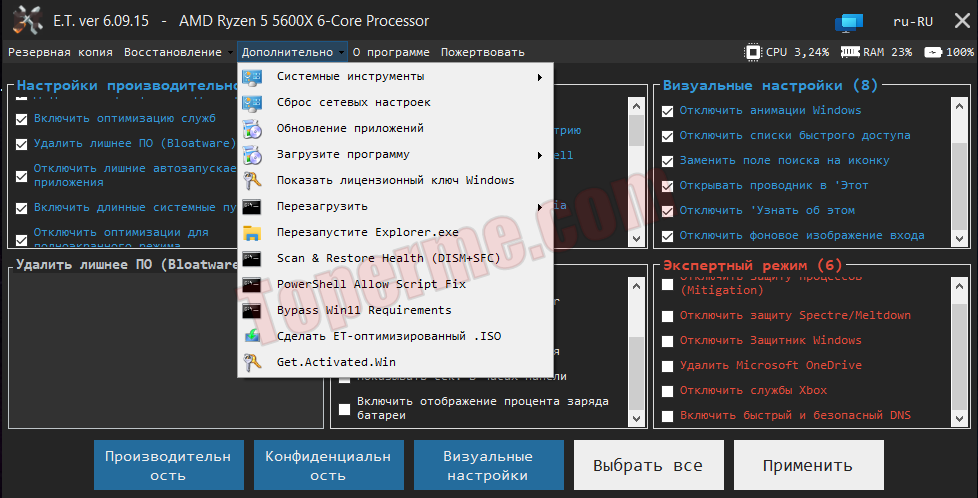Choose Сброс сетевых настроек entry
This screenshot has width=978, height=498.
pyautogui.click(x=395, y=102)
